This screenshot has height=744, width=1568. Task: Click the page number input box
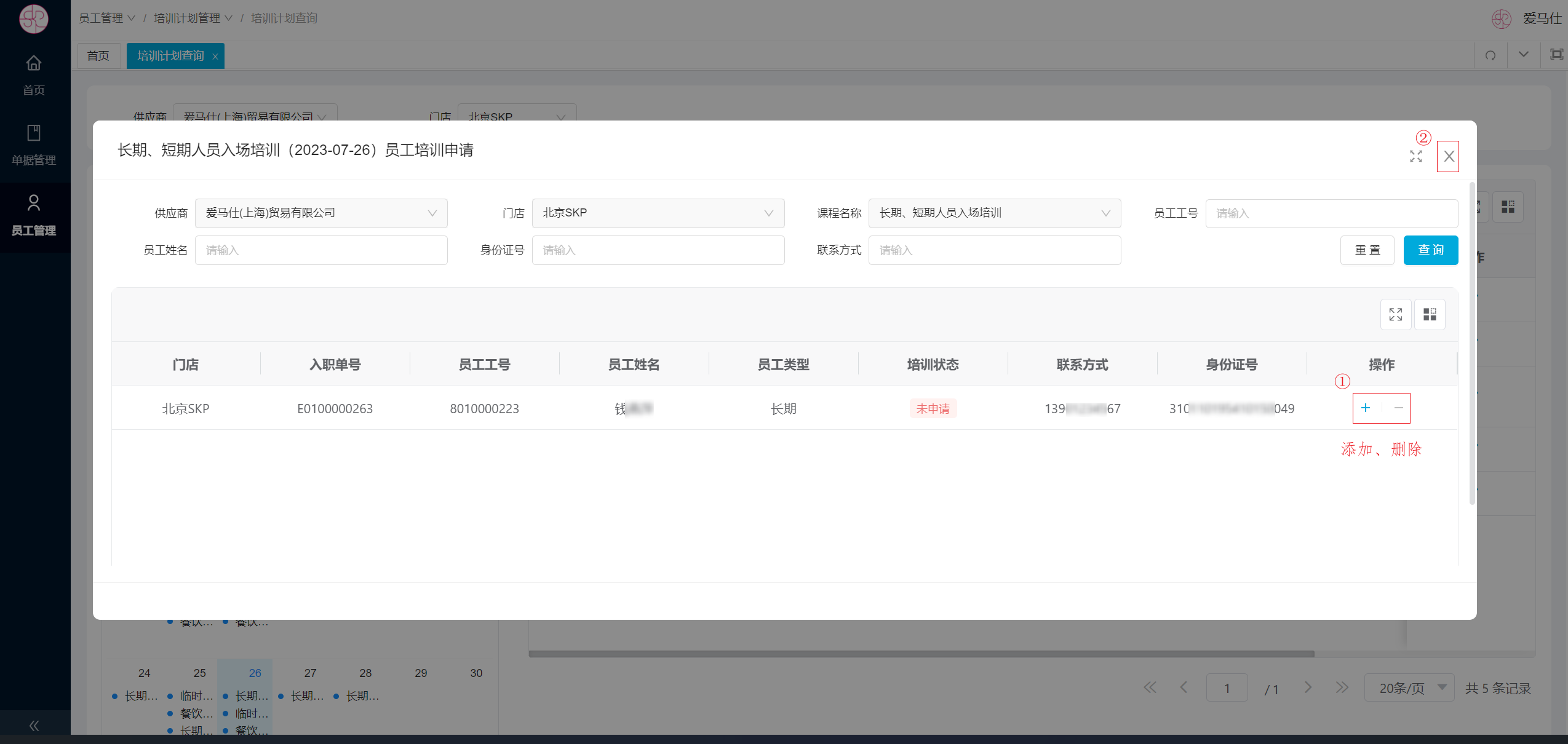coord(1227,688)
